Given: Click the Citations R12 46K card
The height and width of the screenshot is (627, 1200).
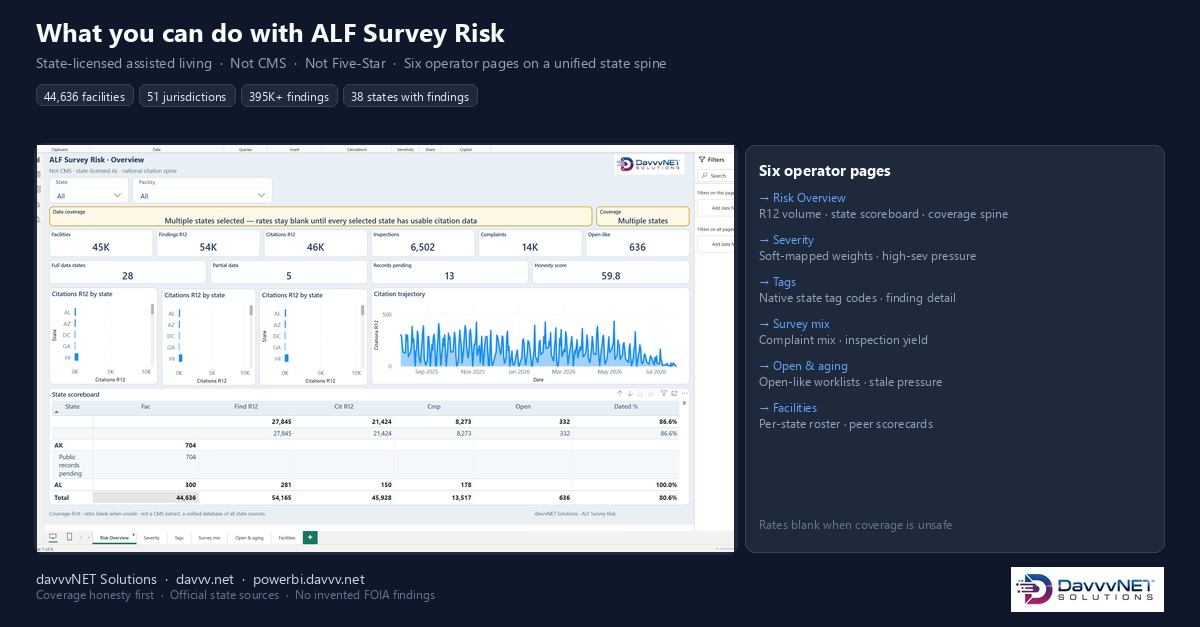Looking at the screenshot, I should [x=315, y=243].
